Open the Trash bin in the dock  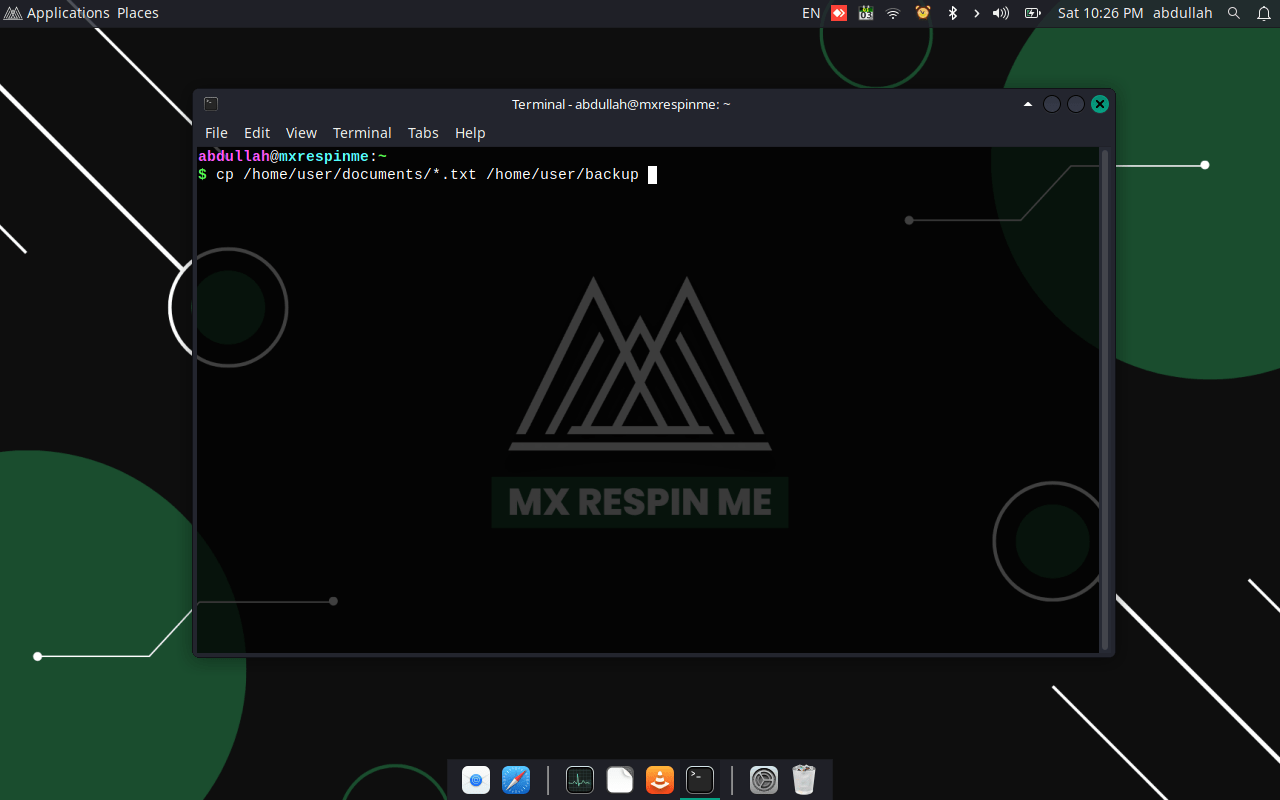tap(804, 780)
